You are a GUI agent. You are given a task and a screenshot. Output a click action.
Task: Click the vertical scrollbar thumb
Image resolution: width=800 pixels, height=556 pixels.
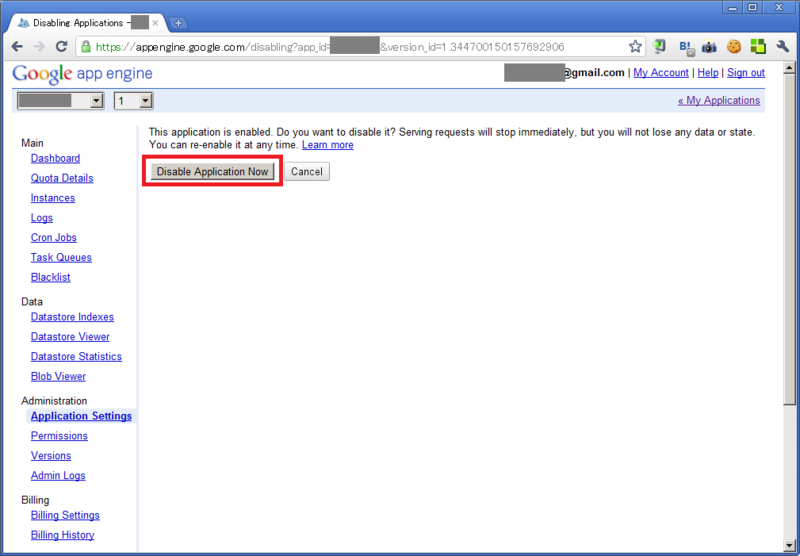coord(789,240)
